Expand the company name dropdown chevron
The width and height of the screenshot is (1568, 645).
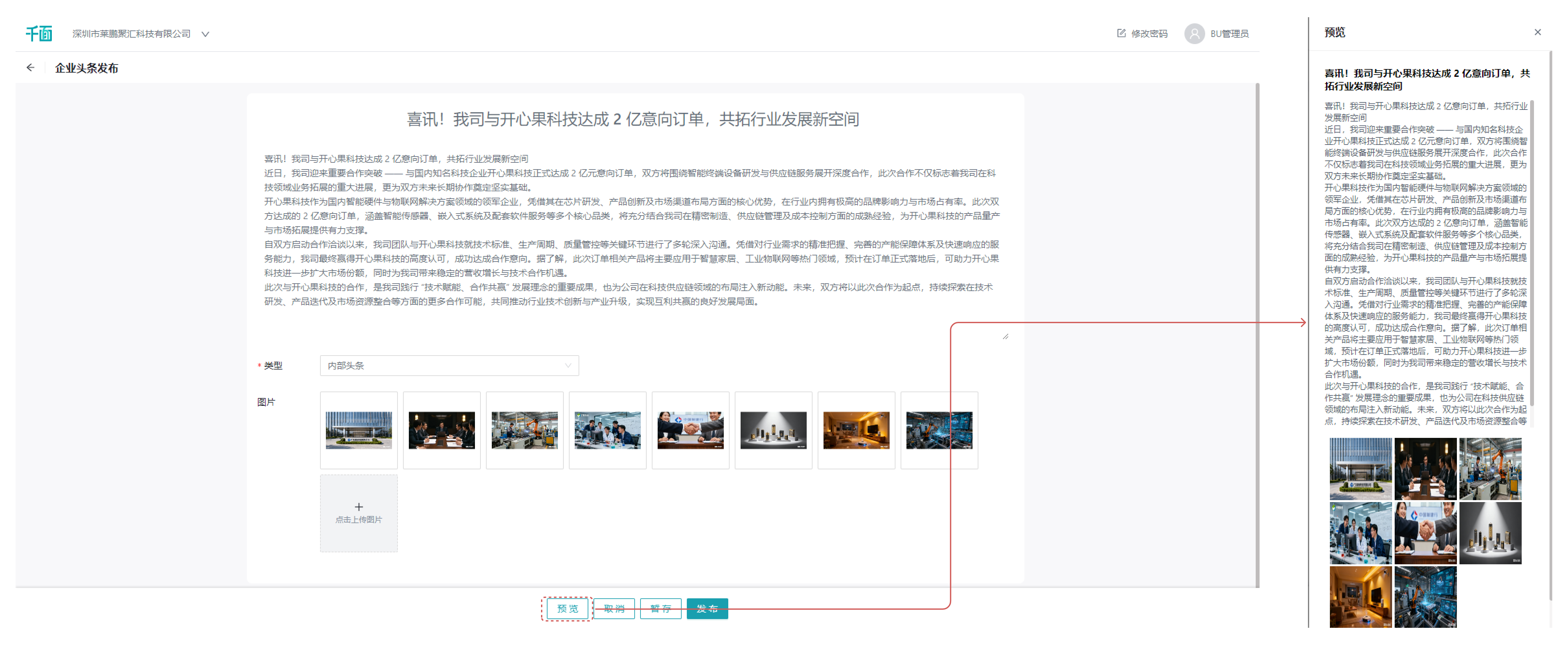click(x=206, y=34)
